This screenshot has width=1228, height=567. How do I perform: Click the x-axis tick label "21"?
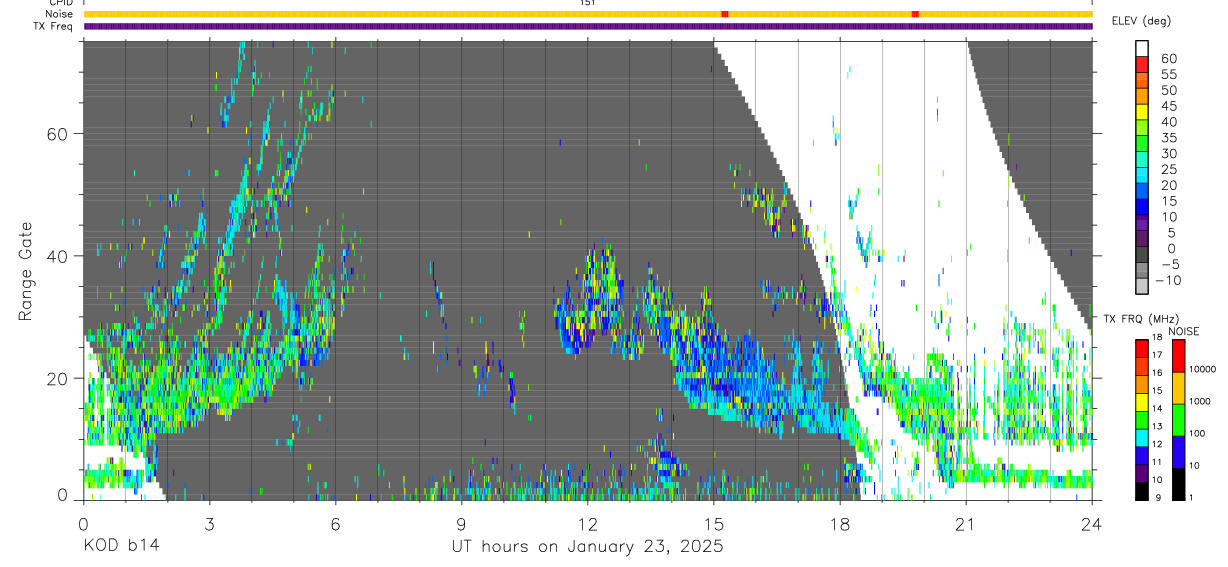coord(965,522)
